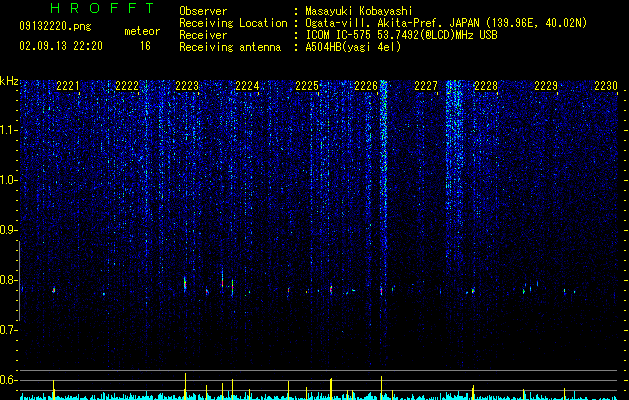Click the 0.7 frequency axis label

click(9, 330)
